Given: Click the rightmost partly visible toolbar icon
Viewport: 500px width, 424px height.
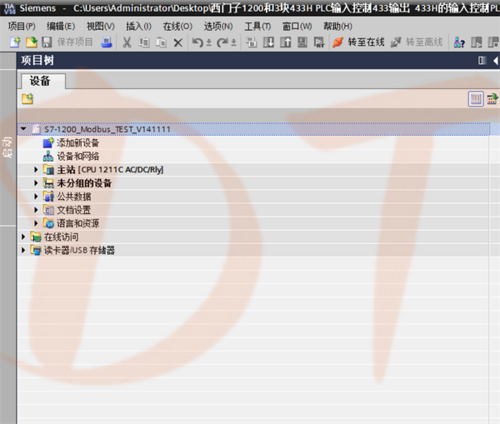Looking at the screenshot, I should coord(494,42).
